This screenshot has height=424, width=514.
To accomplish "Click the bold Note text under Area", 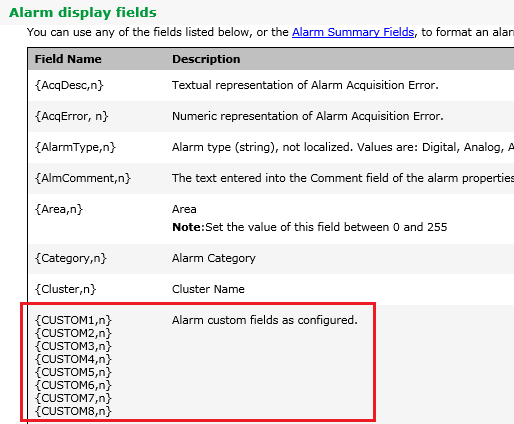I will [x=188, y=227].
